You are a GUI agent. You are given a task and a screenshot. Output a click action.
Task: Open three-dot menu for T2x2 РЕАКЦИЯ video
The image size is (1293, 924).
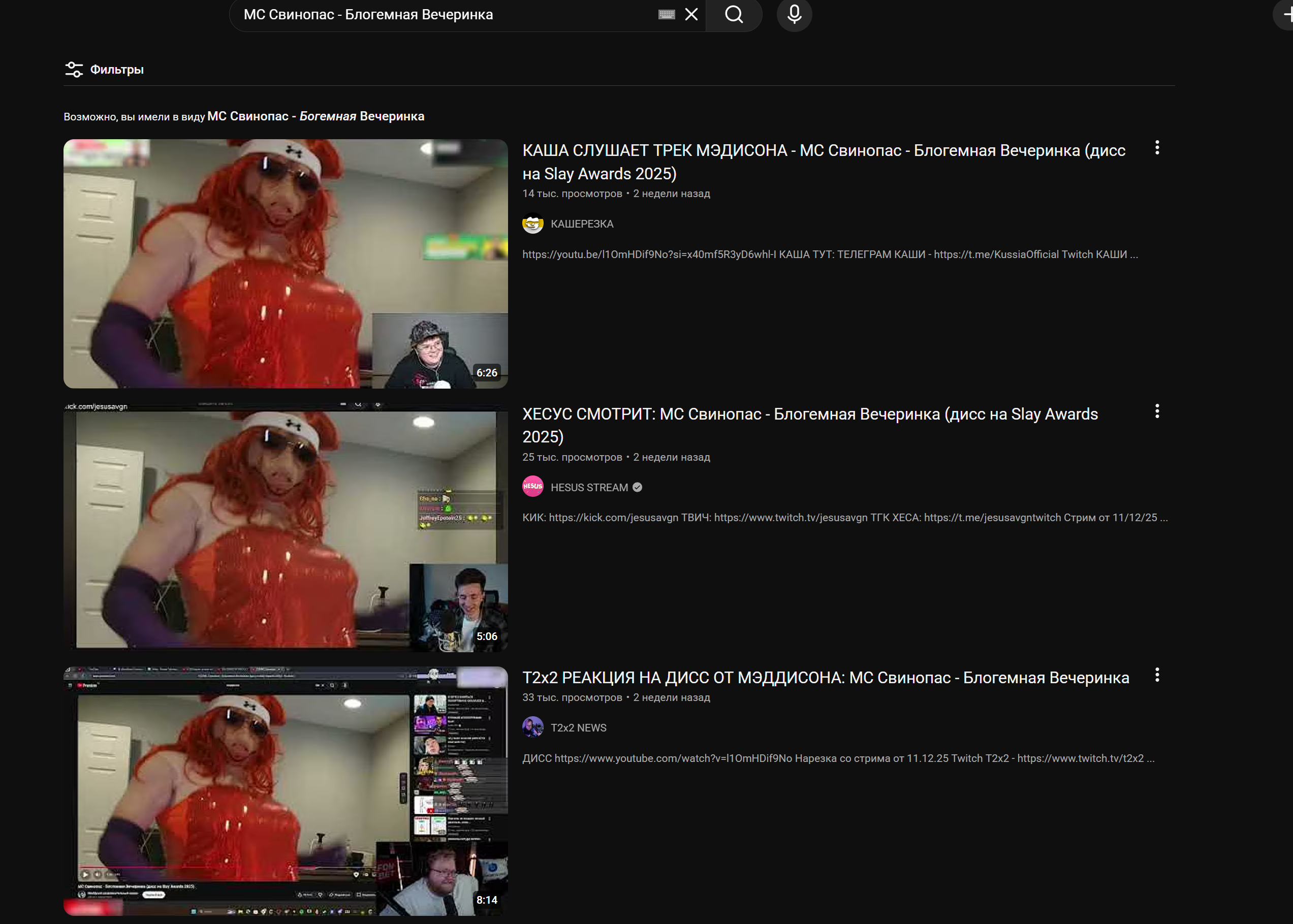click(1156, 675)
